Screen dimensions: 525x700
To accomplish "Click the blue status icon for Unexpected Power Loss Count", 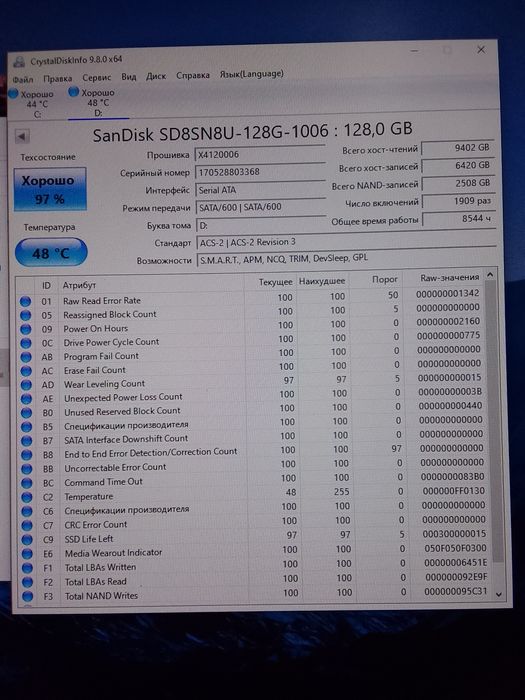I will 26,399.
